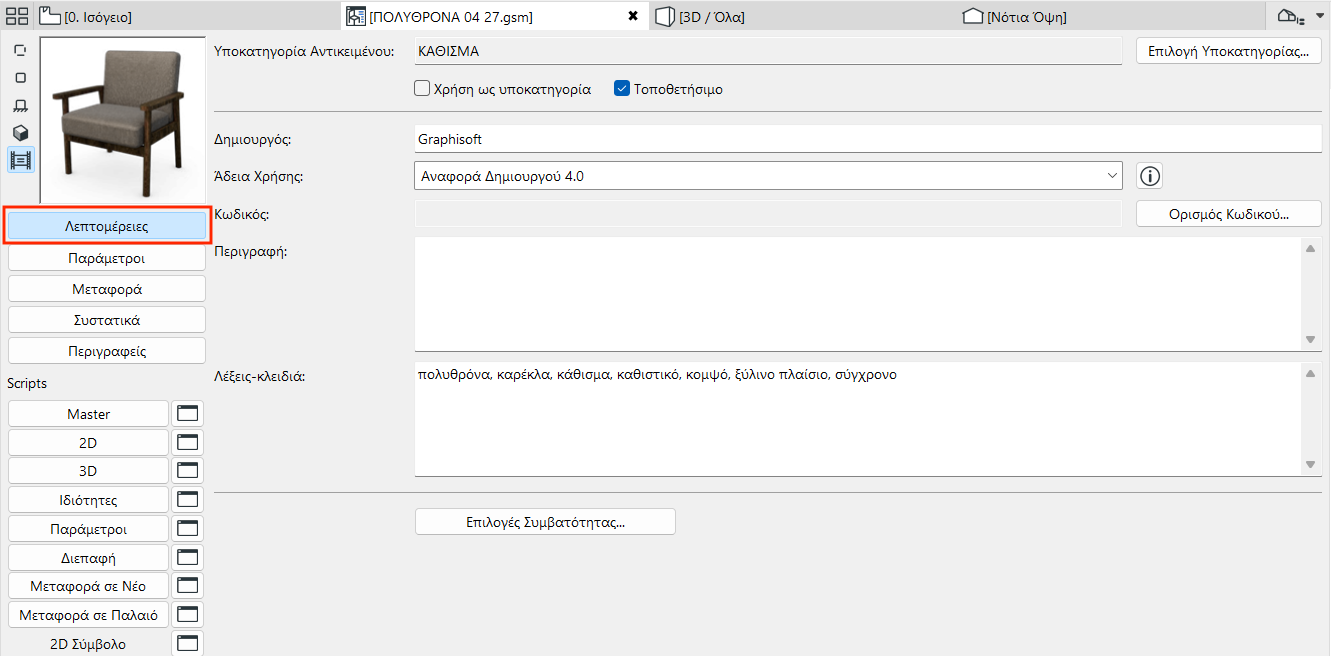Open the 2D script editor window icon
This screenshot has width=1331, height=656.
click(x=187, y=442)
